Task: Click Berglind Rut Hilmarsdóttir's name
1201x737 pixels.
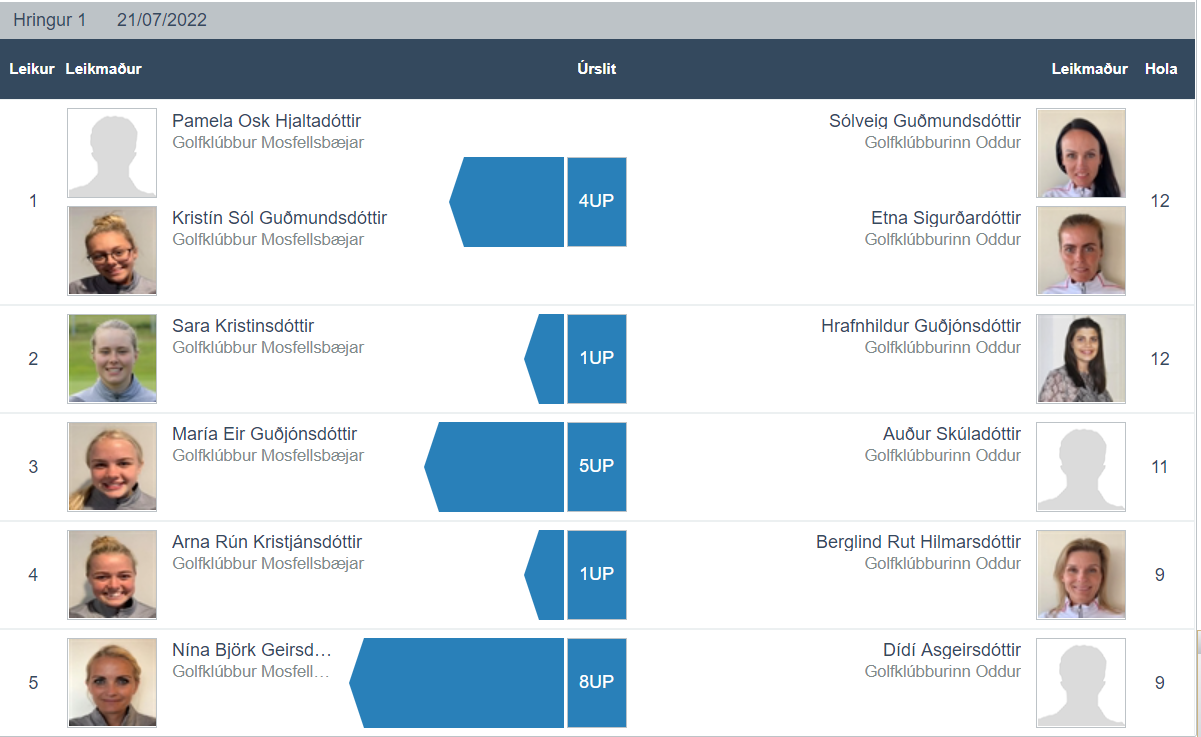Action: click(918, 542)
